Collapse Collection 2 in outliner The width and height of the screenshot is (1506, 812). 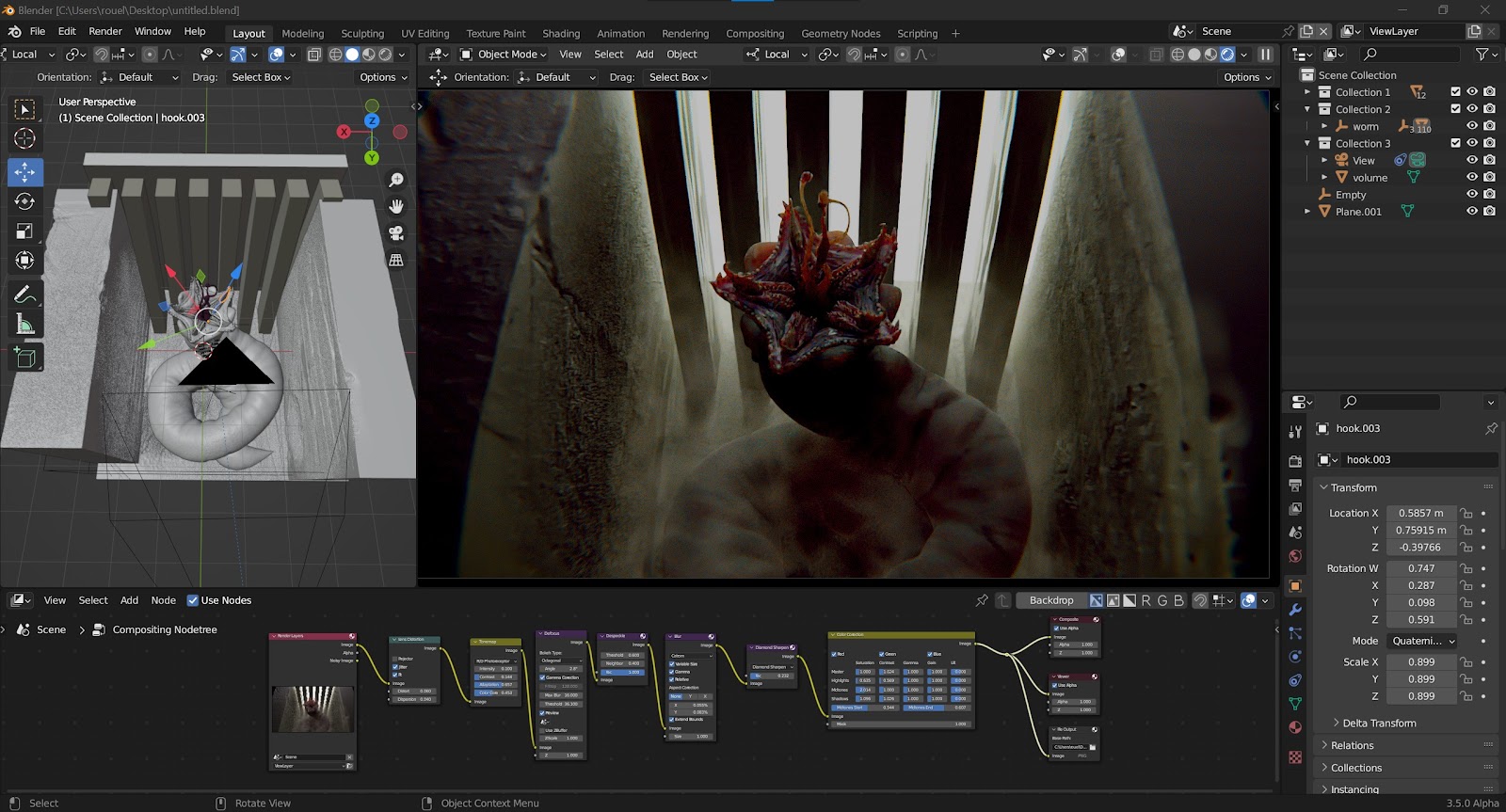(1307, 109)
